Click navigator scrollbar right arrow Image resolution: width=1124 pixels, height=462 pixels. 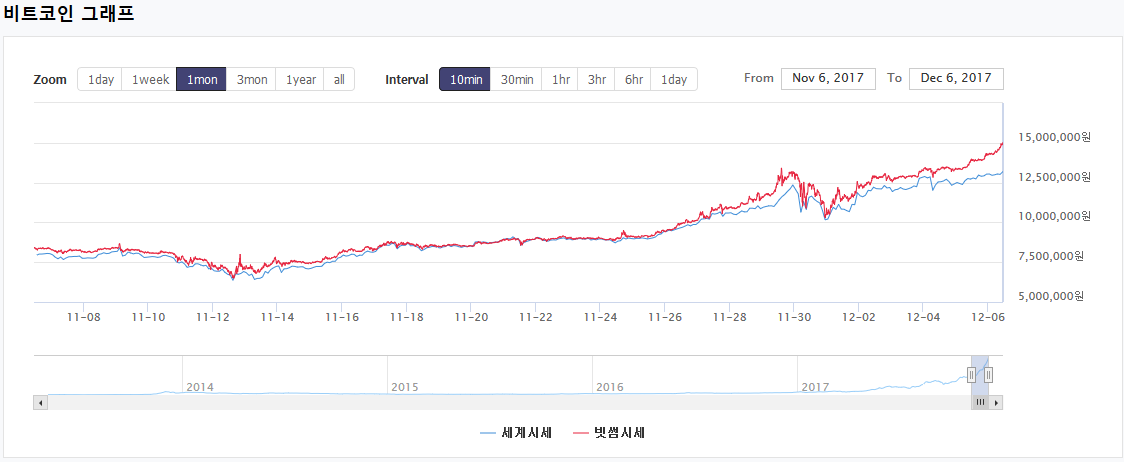point(996,402)
